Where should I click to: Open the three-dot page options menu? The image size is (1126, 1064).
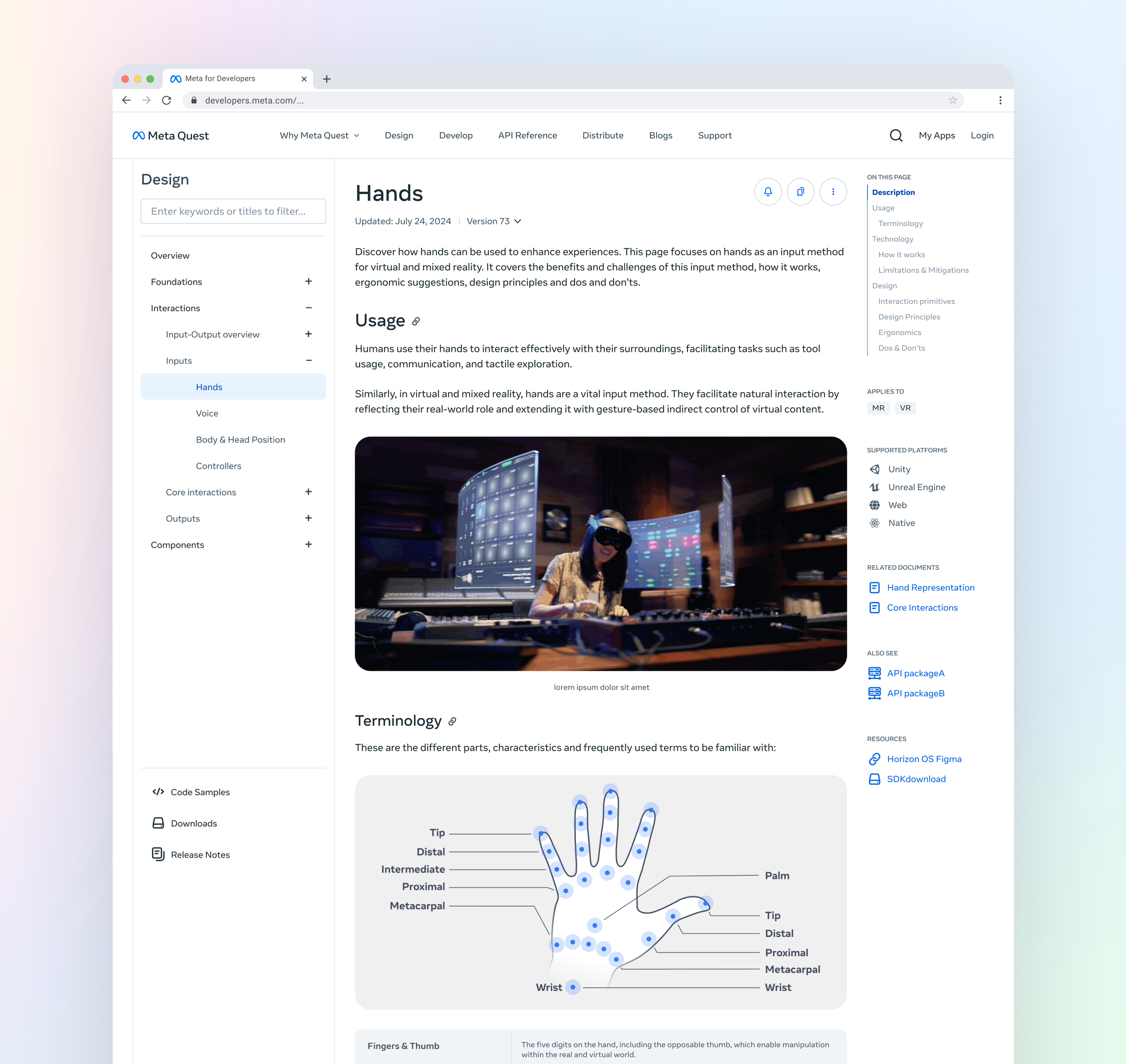[833, 192]
